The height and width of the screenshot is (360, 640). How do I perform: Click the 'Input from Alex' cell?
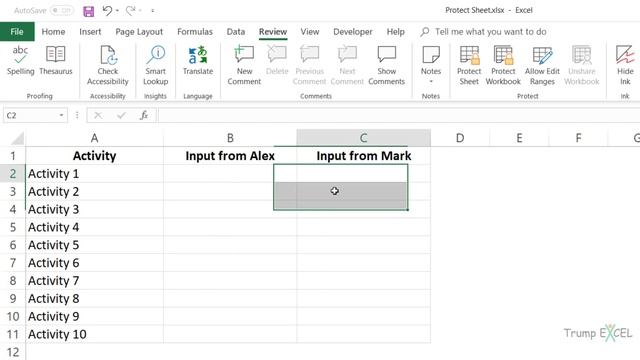point(230,156)
